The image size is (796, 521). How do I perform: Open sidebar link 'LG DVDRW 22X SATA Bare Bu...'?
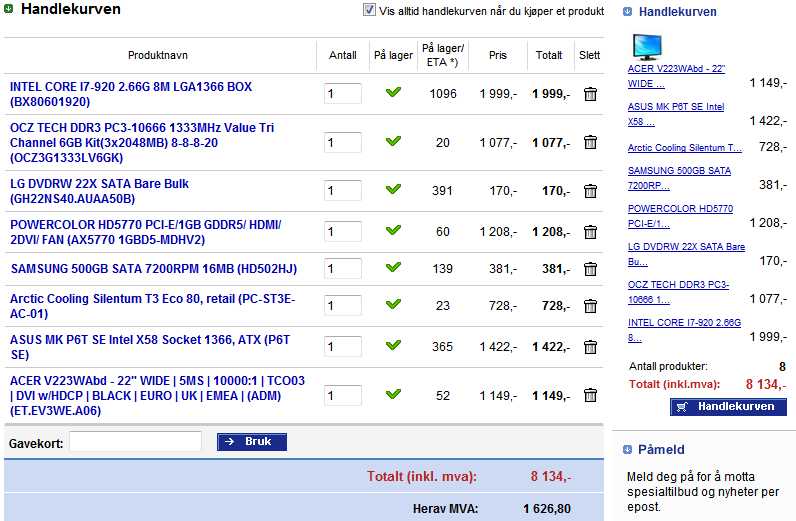(686, 254)
